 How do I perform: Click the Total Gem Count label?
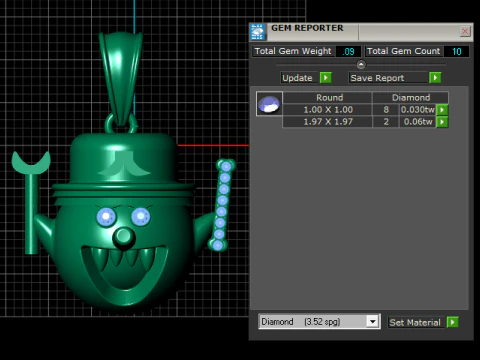[404, 51]
